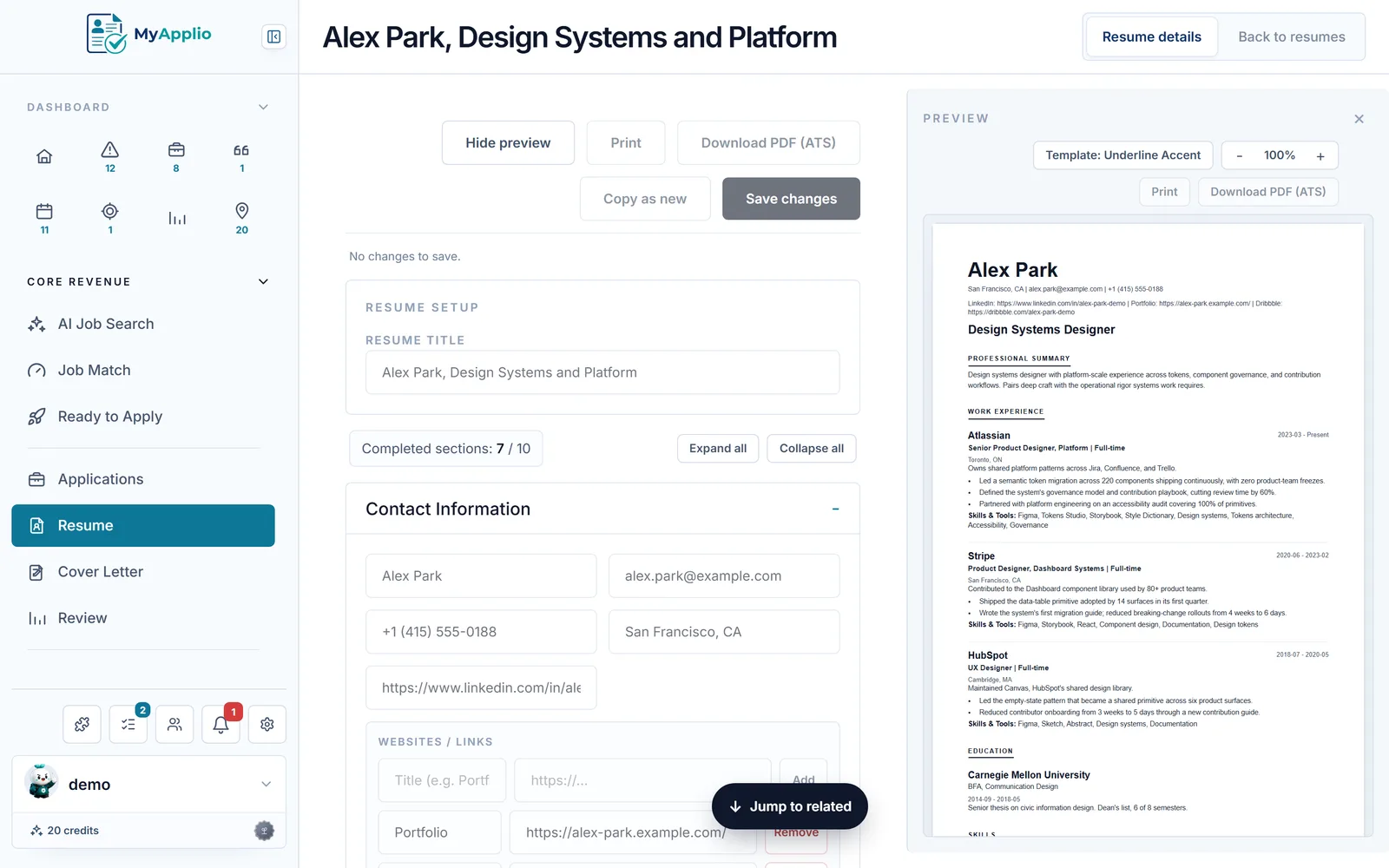
Task: Open Review in sidebar
Action: 143,618
